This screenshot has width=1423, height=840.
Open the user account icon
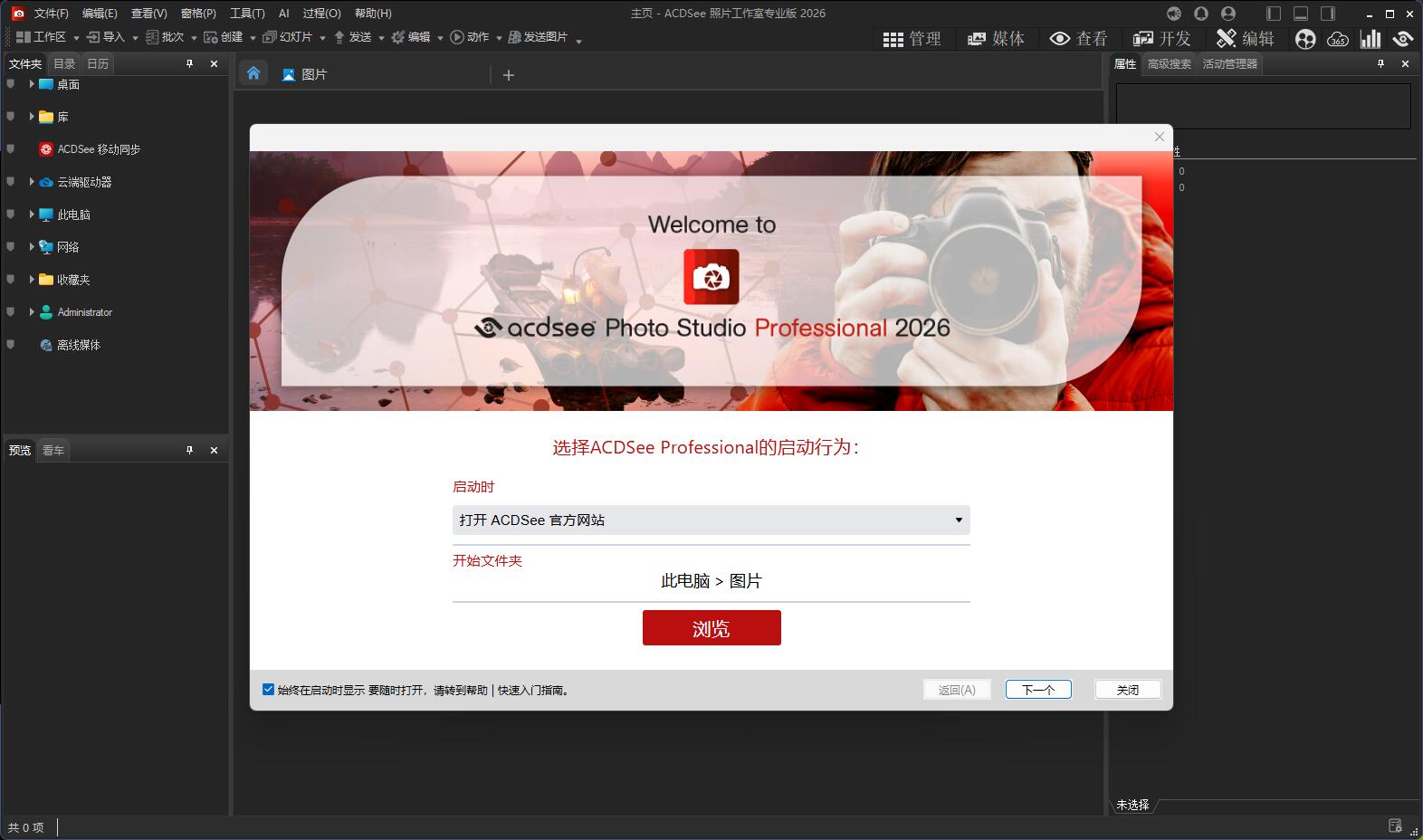pos(1228,14)
